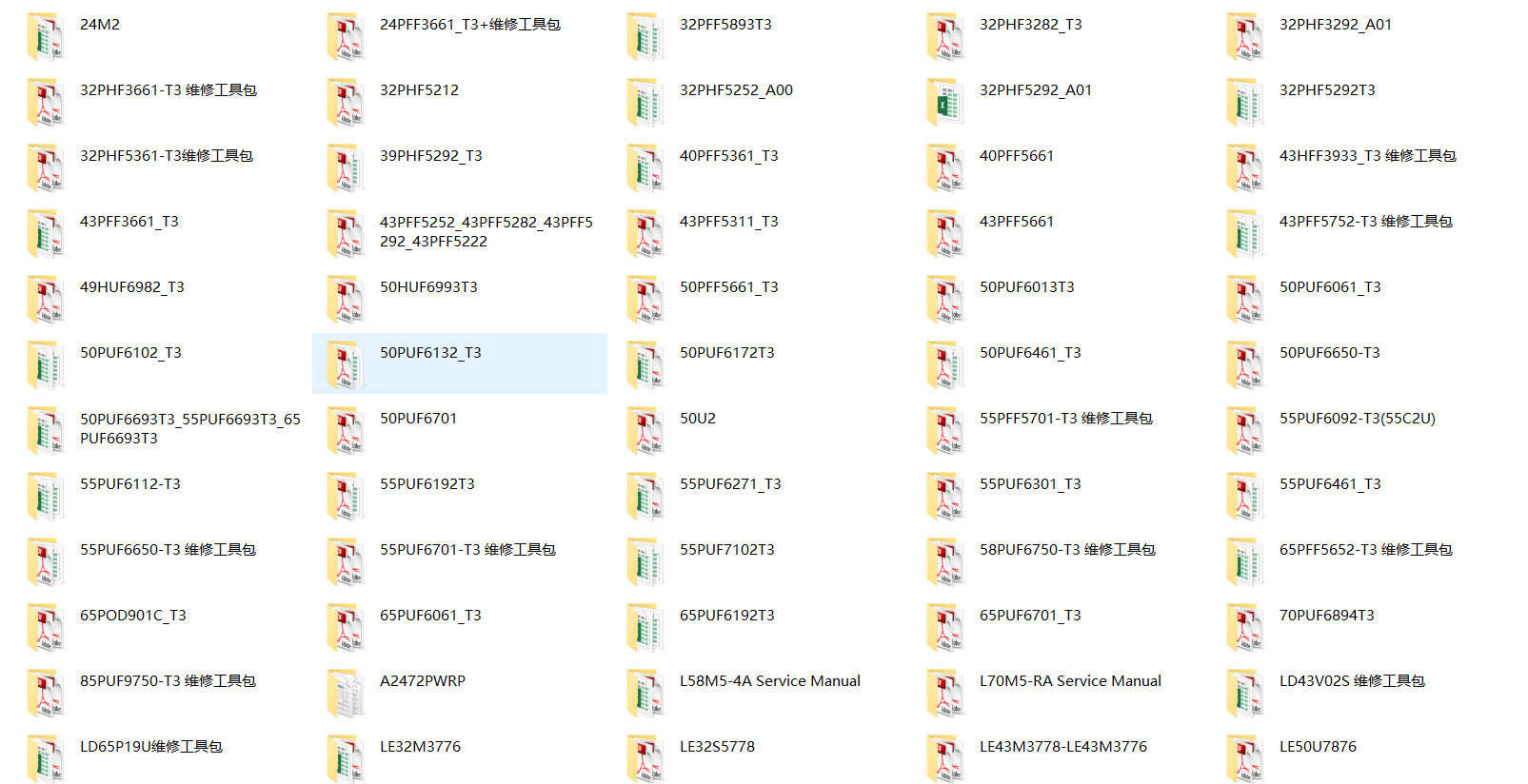This screenshot has width=1528, height=784.
Task: Select the 50U2 folder icon
Action: tap(645, 431)
